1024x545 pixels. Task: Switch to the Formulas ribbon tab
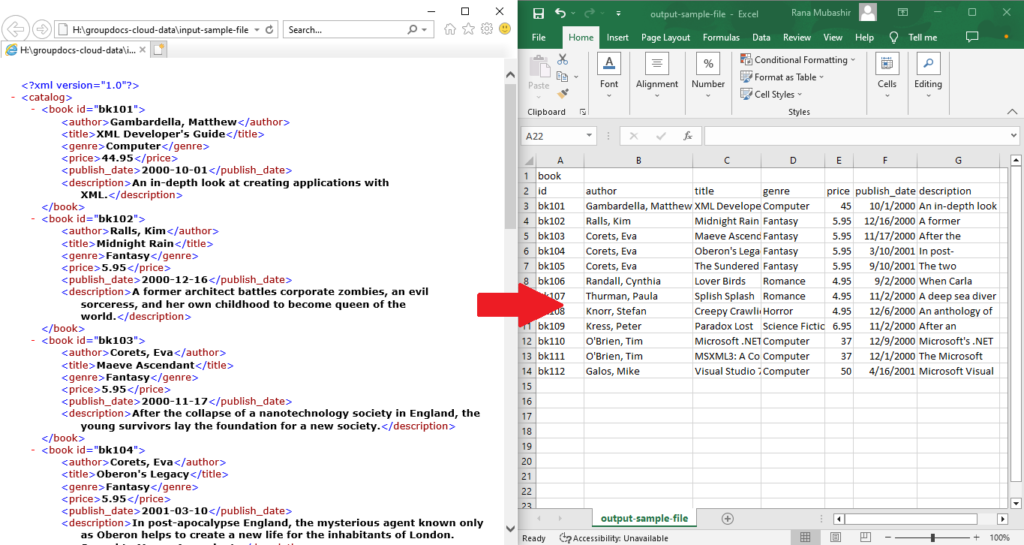(x=721, y=37)
